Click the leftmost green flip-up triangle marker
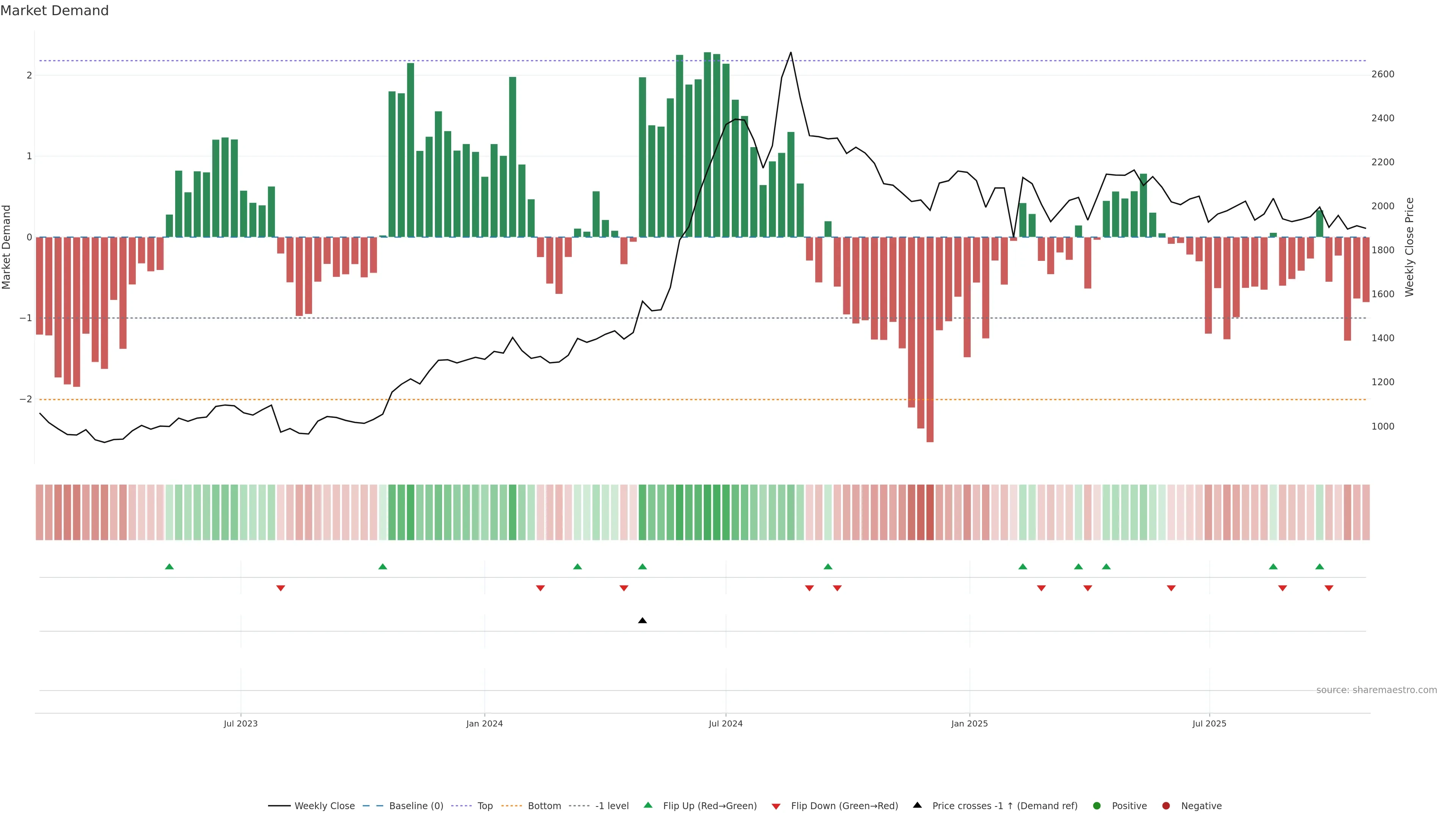Screen dimensions: 1456x819 169,566
